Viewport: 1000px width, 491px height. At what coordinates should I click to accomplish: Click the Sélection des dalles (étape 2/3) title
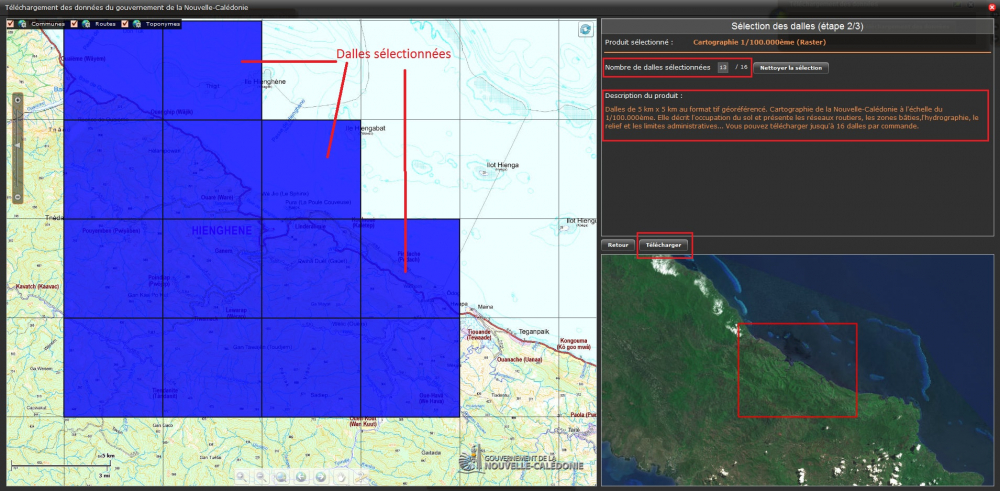797,26
